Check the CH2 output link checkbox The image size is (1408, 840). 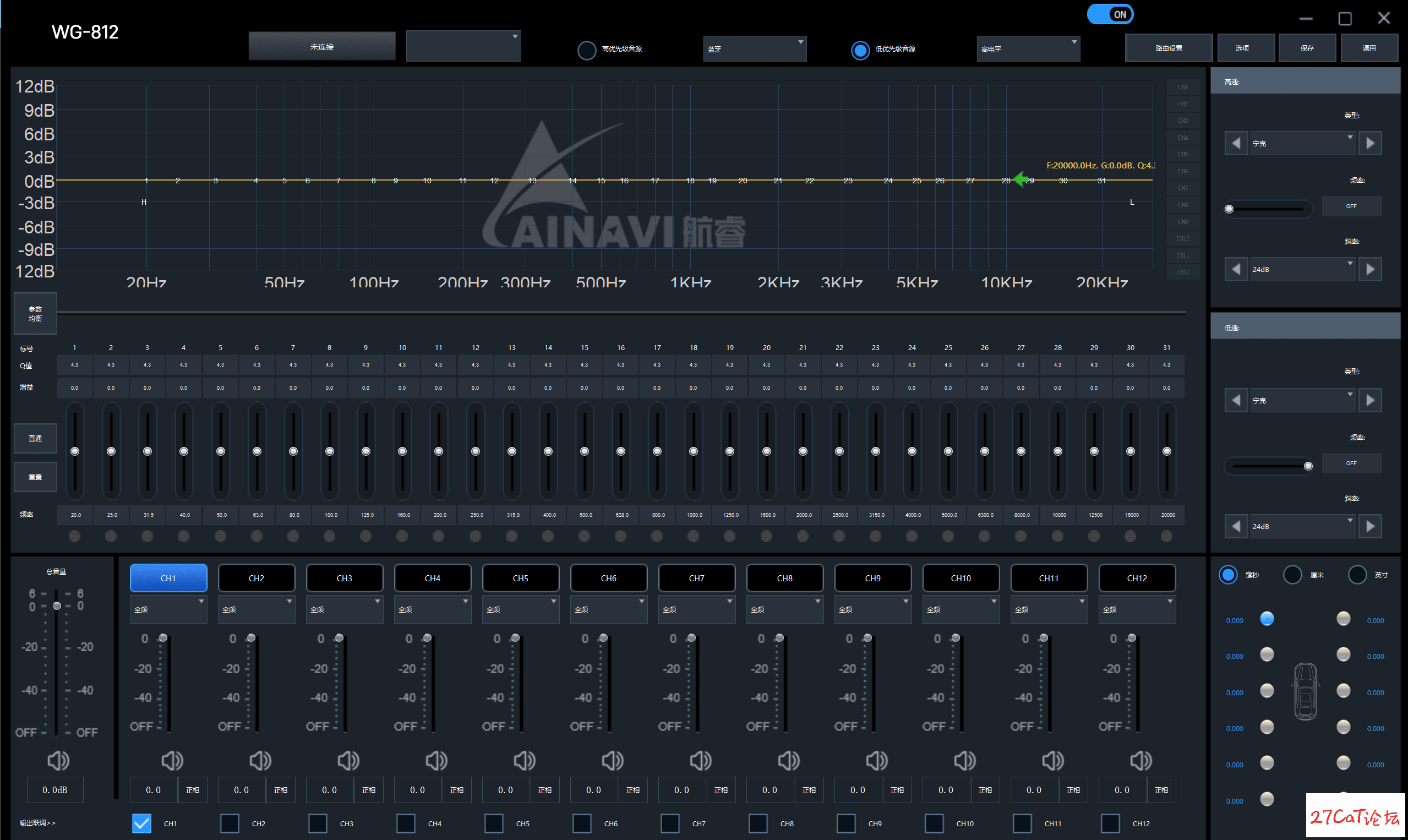tap(229, 823)
